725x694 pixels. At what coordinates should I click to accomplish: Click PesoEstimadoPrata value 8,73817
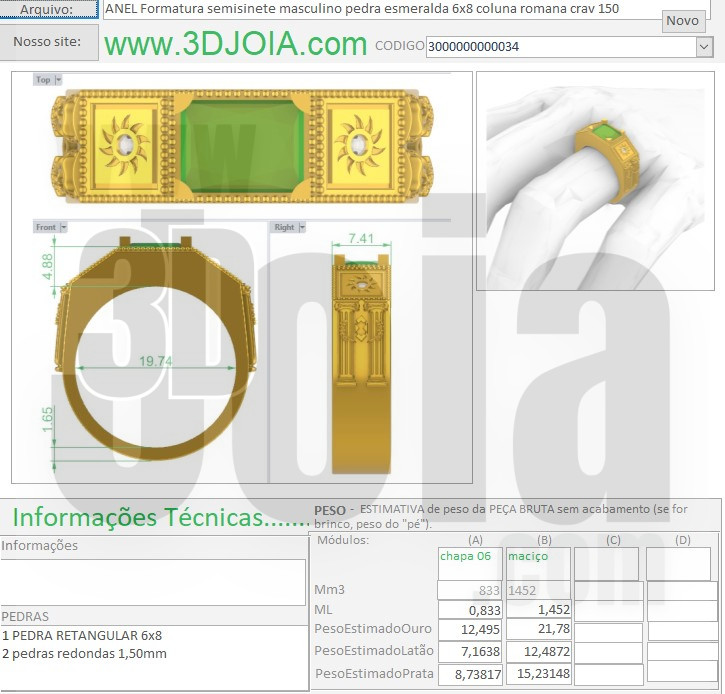470,674
